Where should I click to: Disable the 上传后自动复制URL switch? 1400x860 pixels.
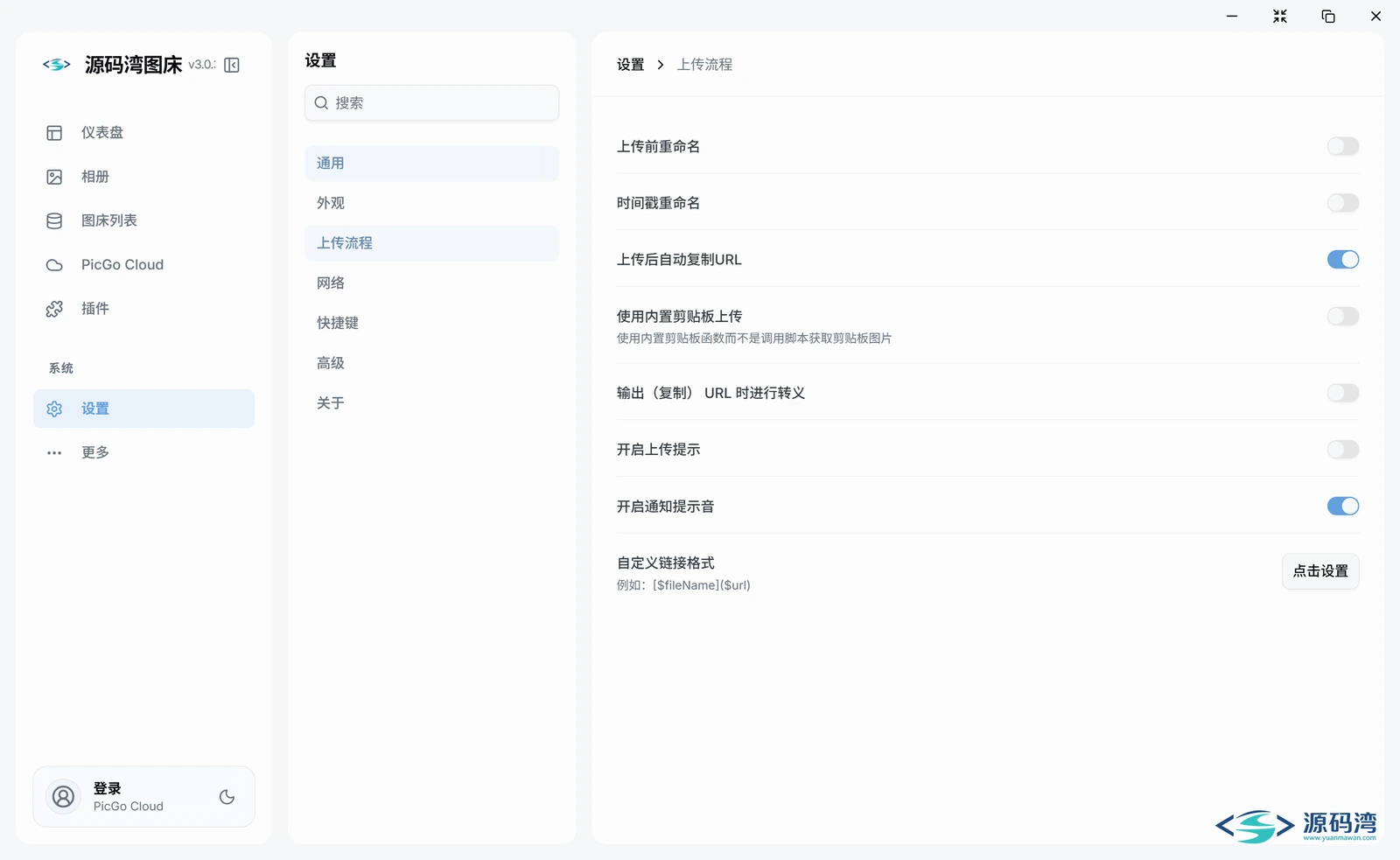click(1343, 259)
